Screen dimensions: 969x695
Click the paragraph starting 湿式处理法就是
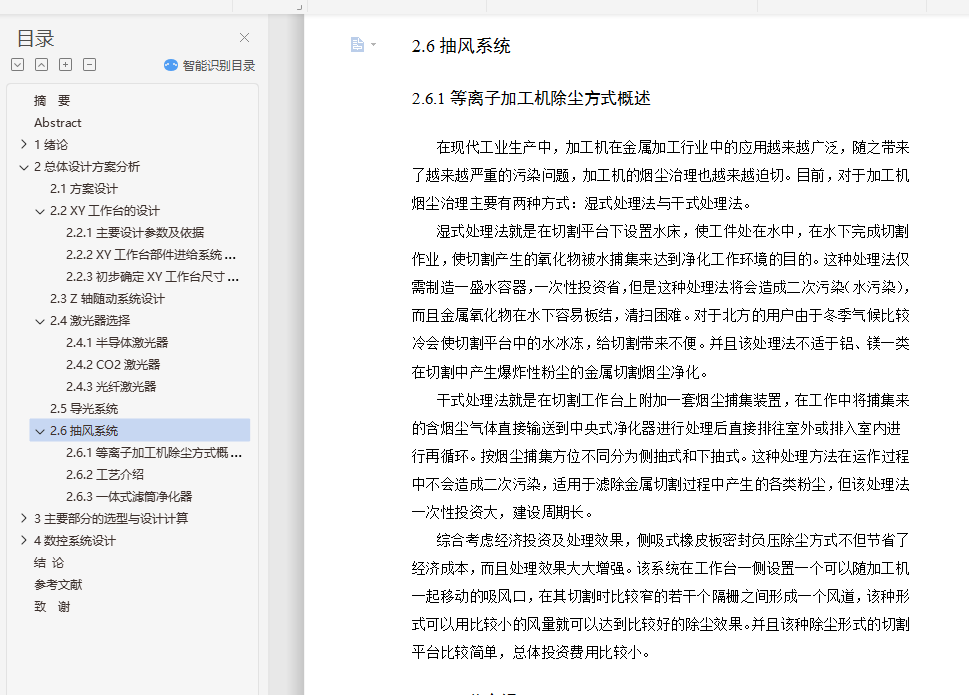(x=661, y=301)
